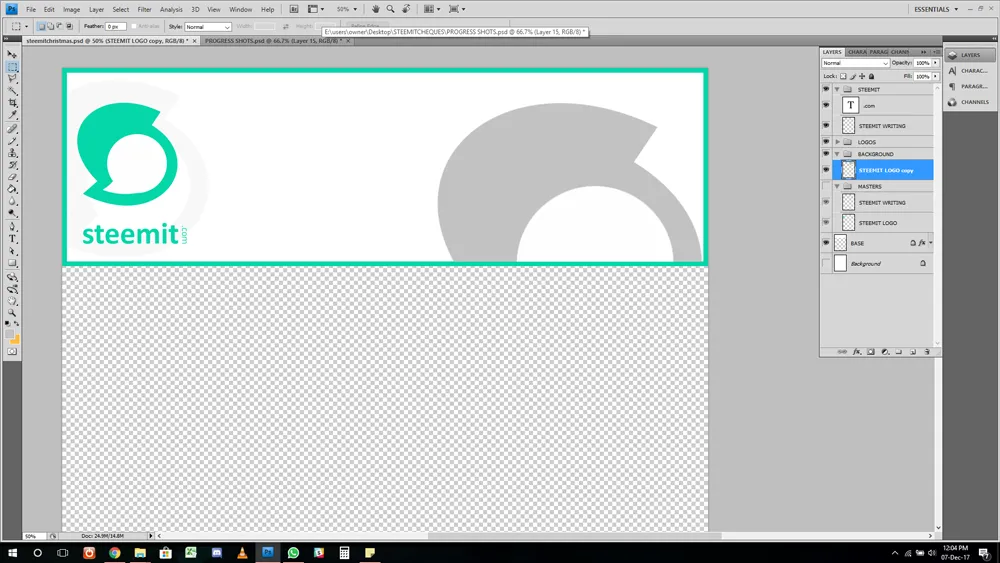Open the Fill slider dropdown
Viewport: 1000px width, 563px height.
click(x=936, y=77)
